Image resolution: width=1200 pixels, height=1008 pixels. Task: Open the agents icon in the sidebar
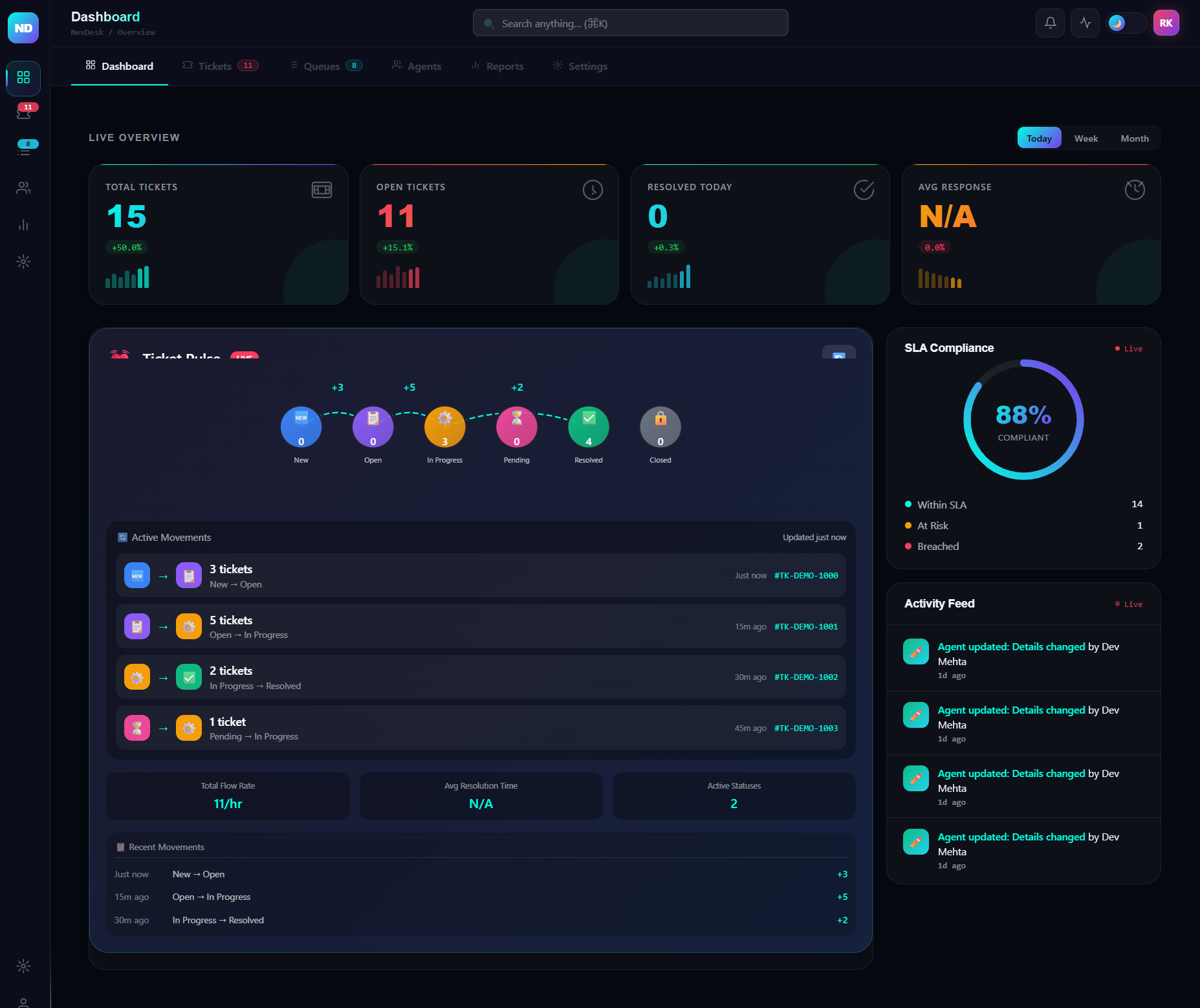tap(23, 188)
